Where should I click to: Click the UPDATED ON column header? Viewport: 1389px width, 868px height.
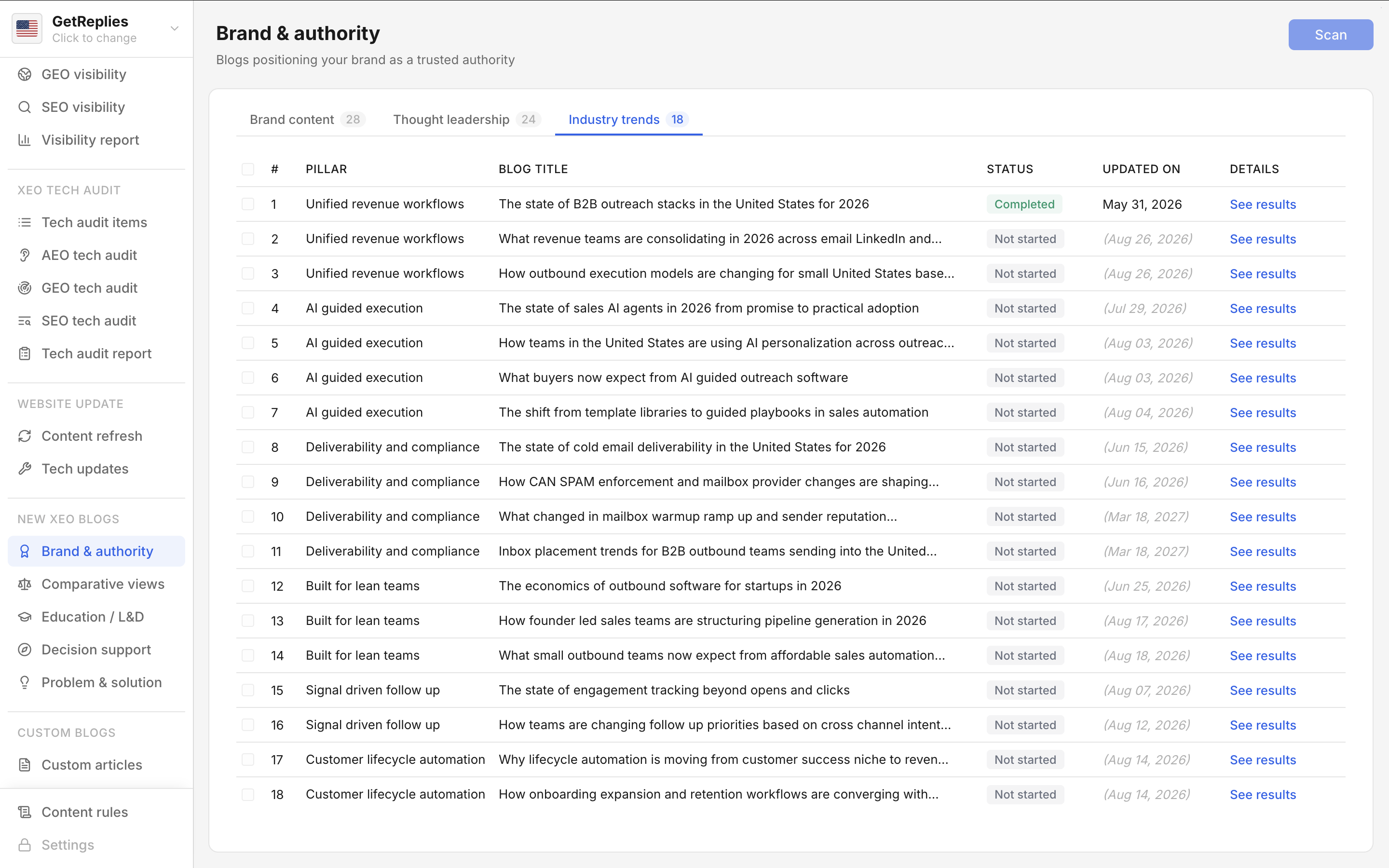(1141, 169)
